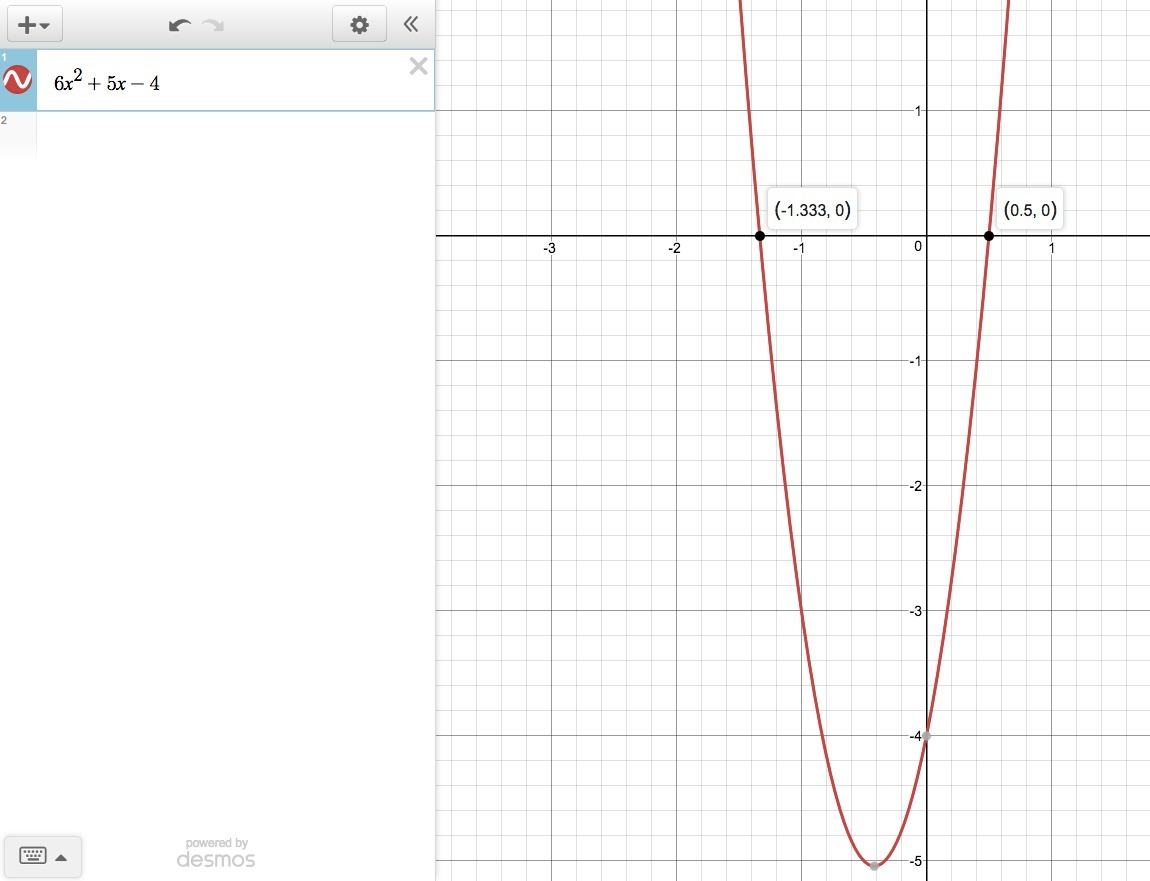Undo the last action
This screenshot has height=881, width=1150.
click(180, 26)
